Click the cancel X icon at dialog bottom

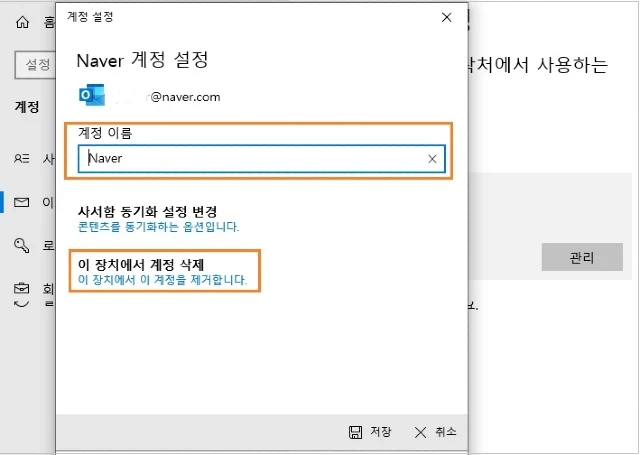click(420, 433)
